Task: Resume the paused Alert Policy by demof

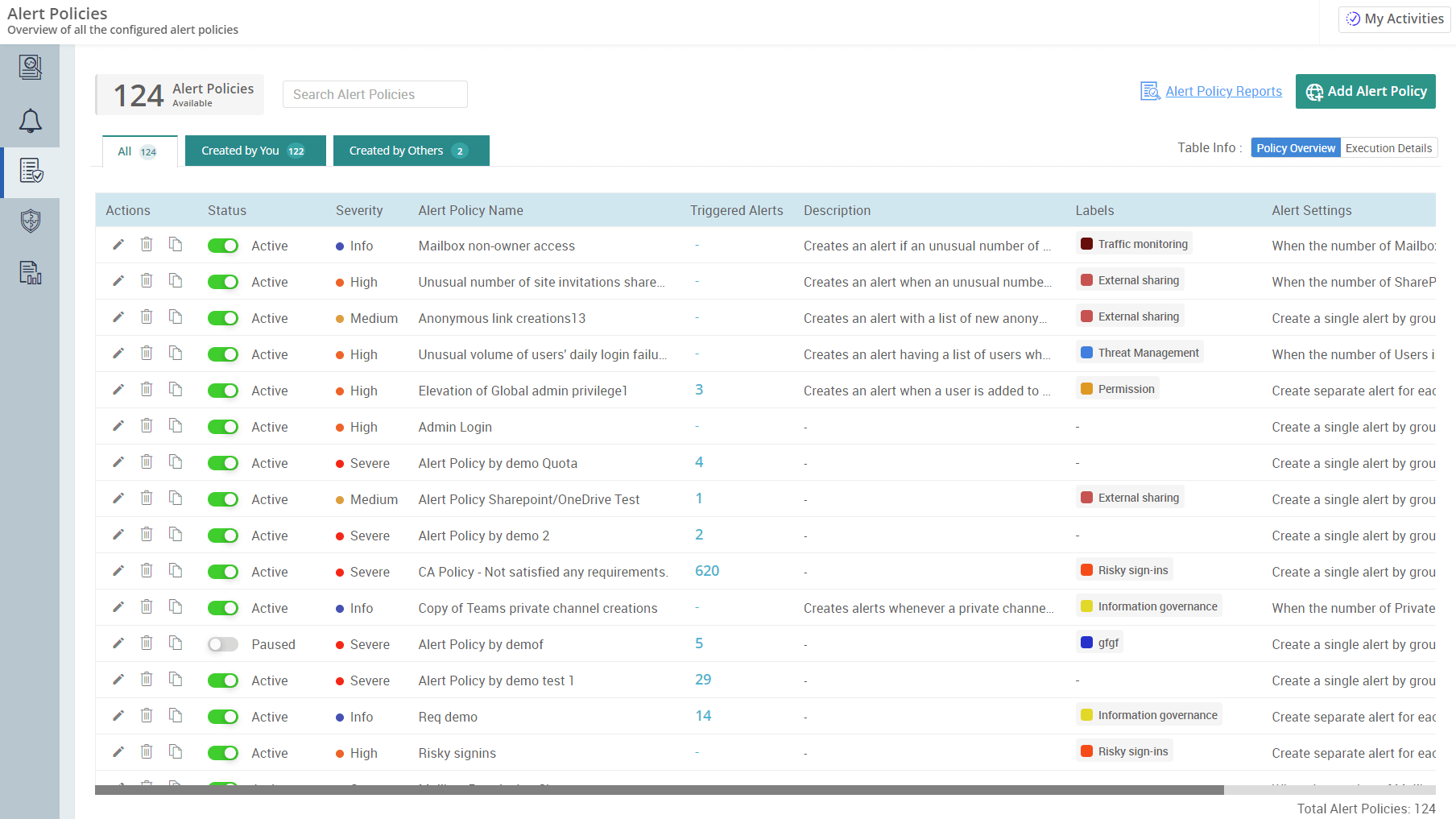Action: point(222,643)
